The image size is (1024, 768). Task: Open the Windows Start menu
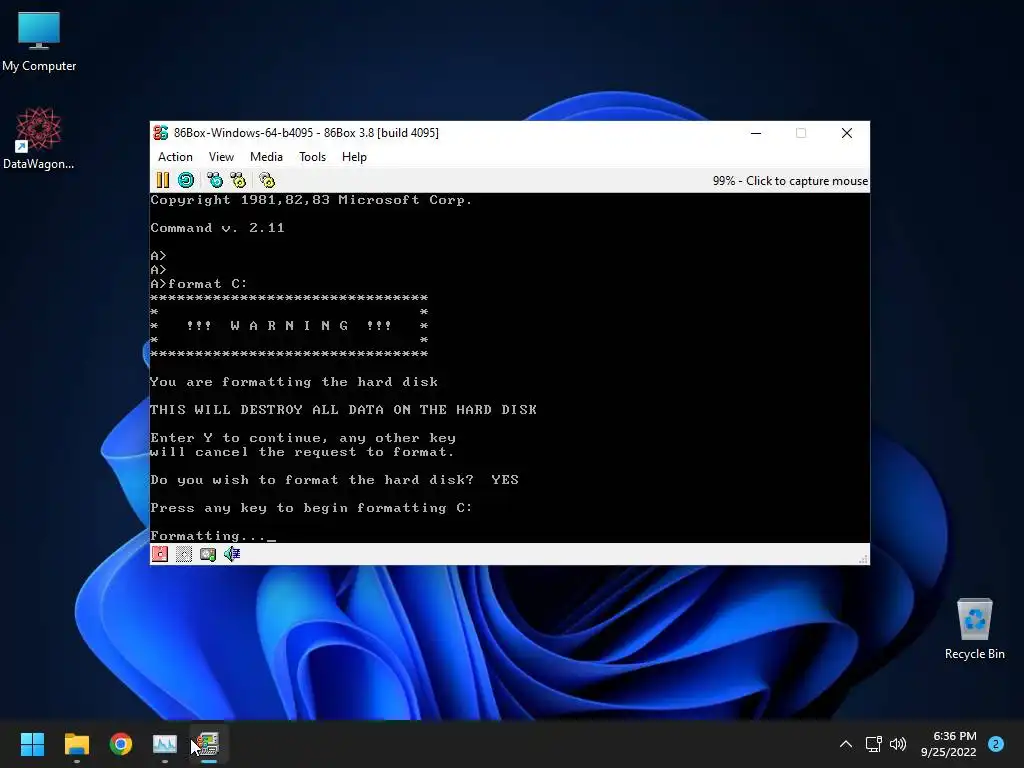[x=32, y=744]
